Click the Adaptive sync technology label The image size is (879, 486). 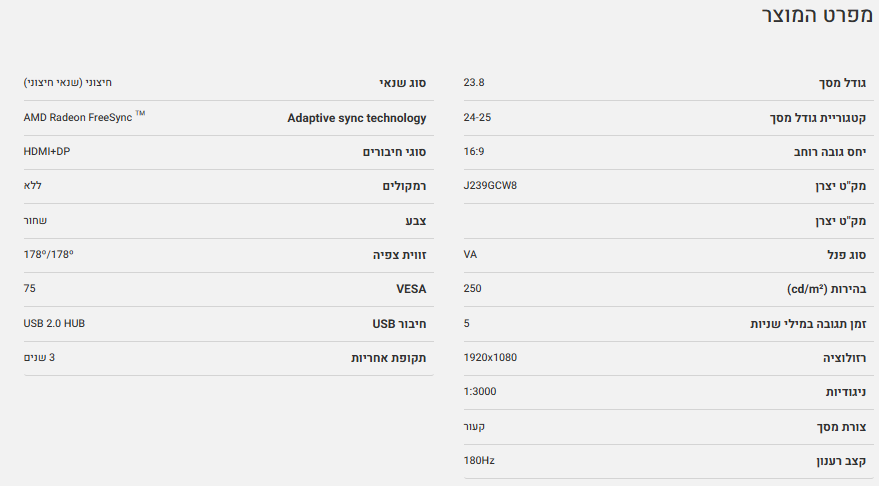point(357,118)
